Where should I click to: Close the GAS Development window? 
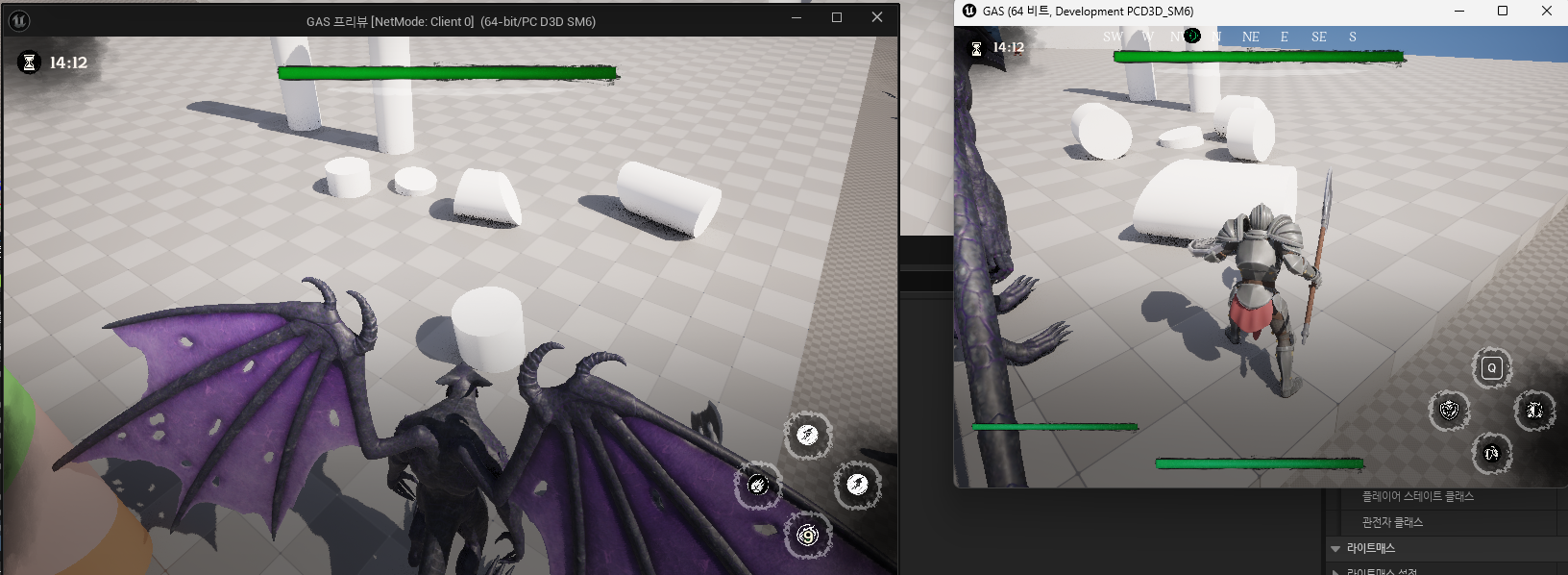tap(1547, 11)
